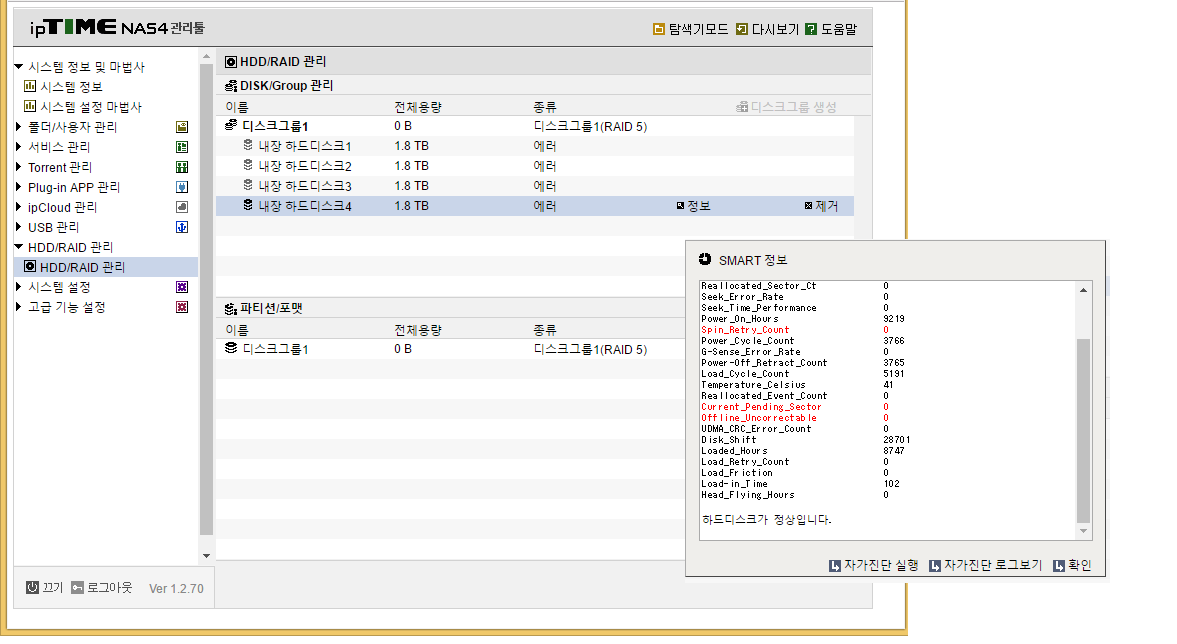Click the 폴더/사용자 관리 folder icon
This screenshot has width=1177, height=644.
click(182, 127)
